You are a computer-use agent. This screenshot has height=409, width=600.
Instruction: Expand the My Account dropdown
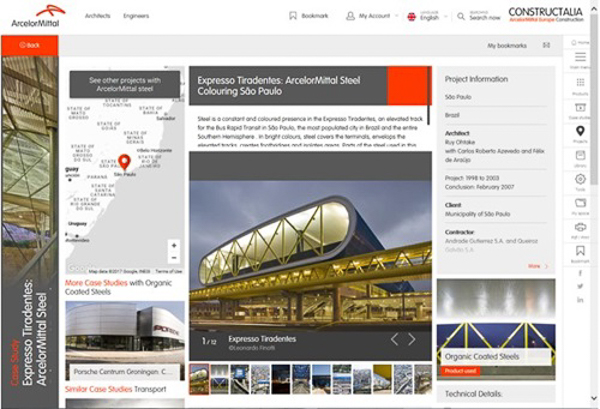pyautogui.click(x=369, y=16)
